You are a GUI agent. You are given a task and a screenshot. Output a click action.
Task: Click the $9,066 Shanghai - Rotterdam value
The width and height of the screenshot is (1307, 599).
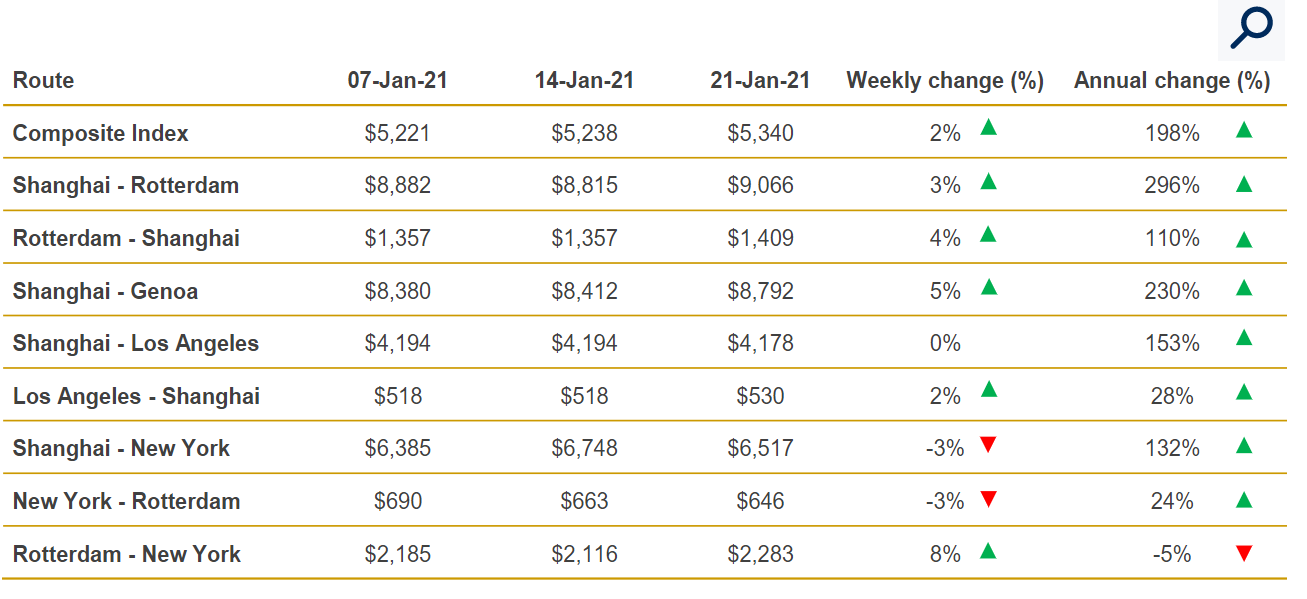coord(760,186)
